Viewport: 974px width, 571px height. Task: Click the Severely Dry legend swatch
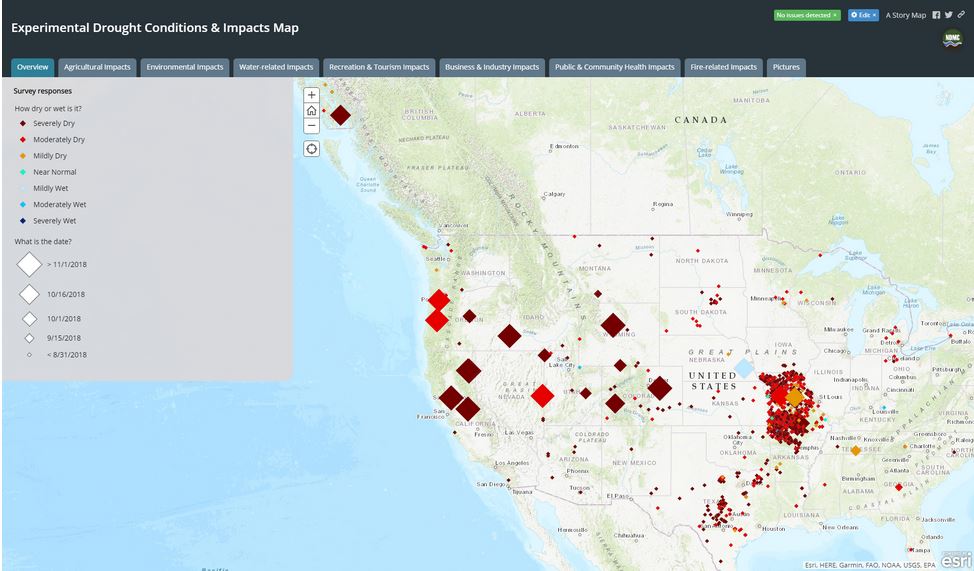pyautogui.click(x=22, y=123)
